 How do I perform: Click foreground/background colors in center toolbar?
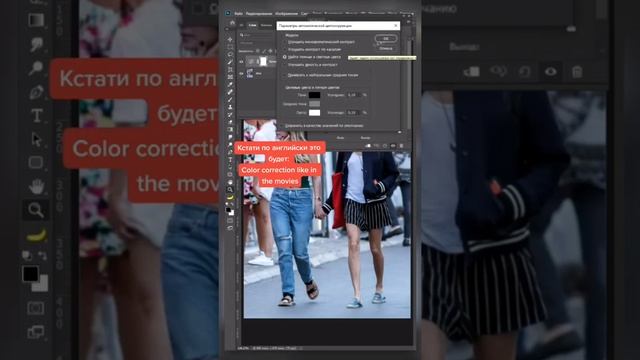(x=230, y=211)
